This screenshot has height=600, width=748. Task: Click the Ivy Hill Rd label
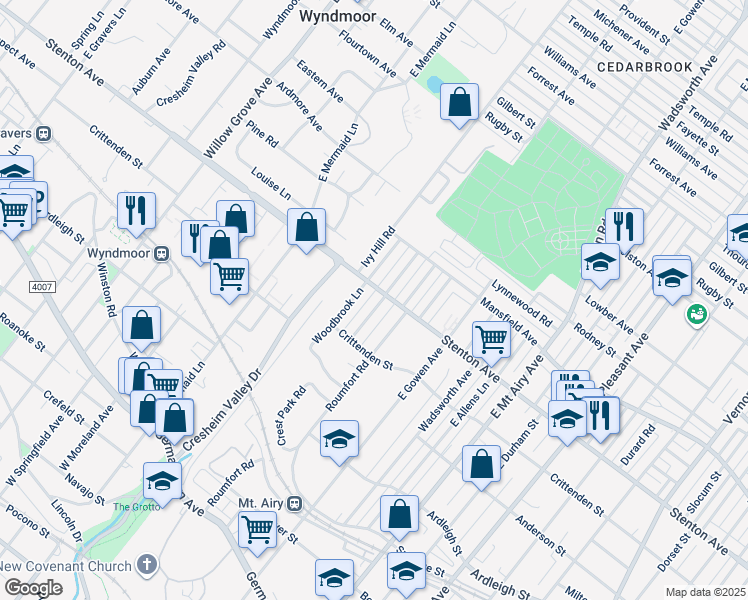pos(379,247)
